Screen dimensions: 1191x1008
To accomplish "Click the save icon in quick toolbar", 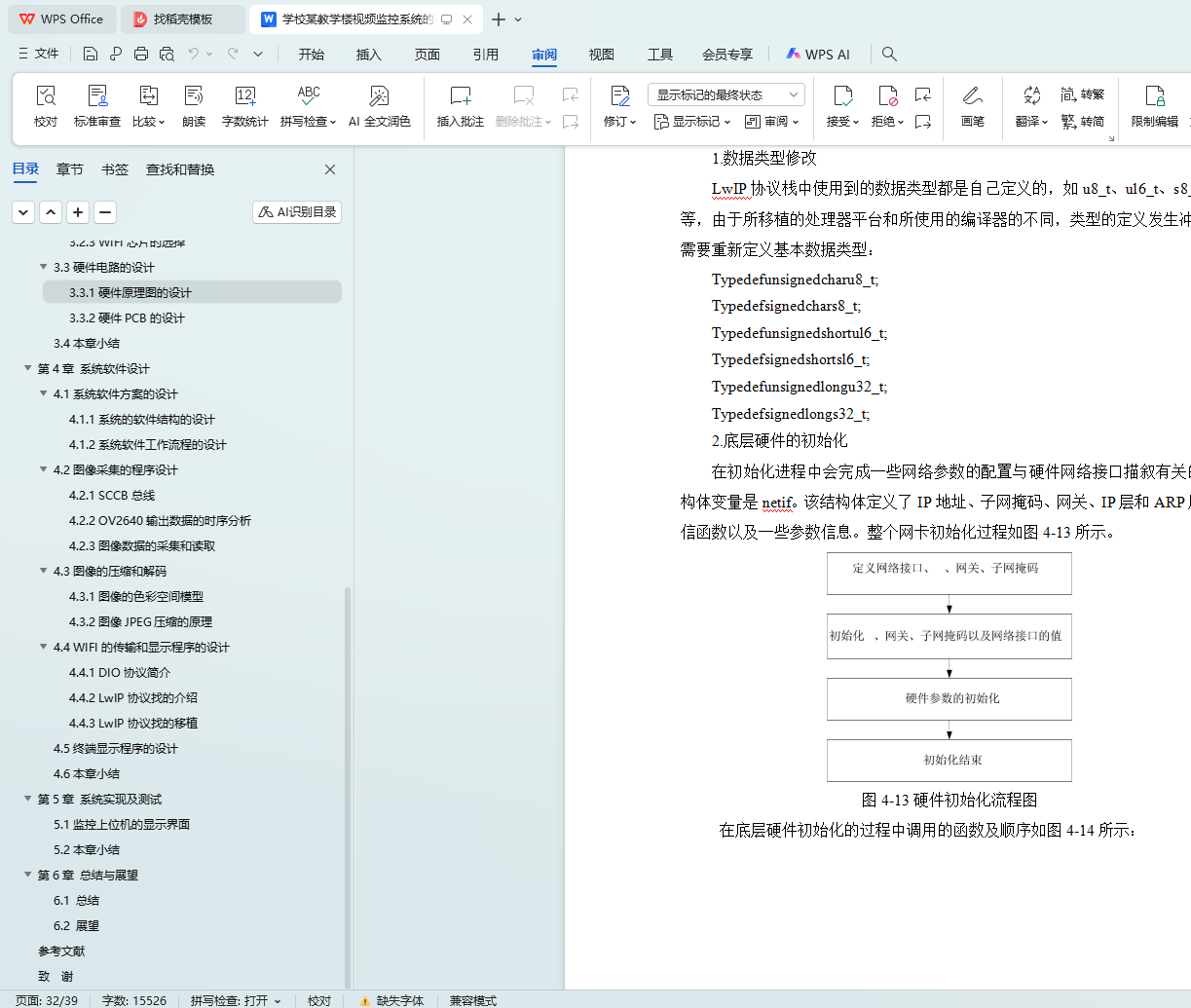I will (x=91, y=54).
